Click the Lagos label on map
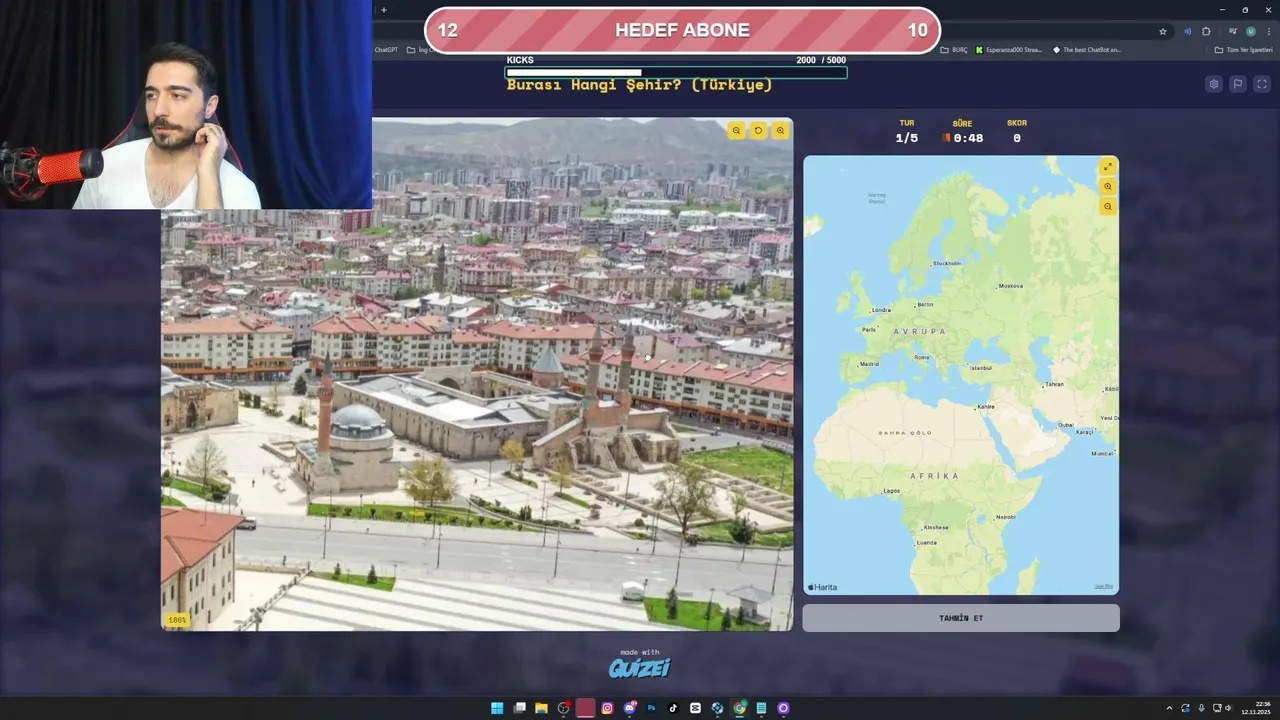The image size is (1280, 720). pyautogui.click(x=892, y=491)
